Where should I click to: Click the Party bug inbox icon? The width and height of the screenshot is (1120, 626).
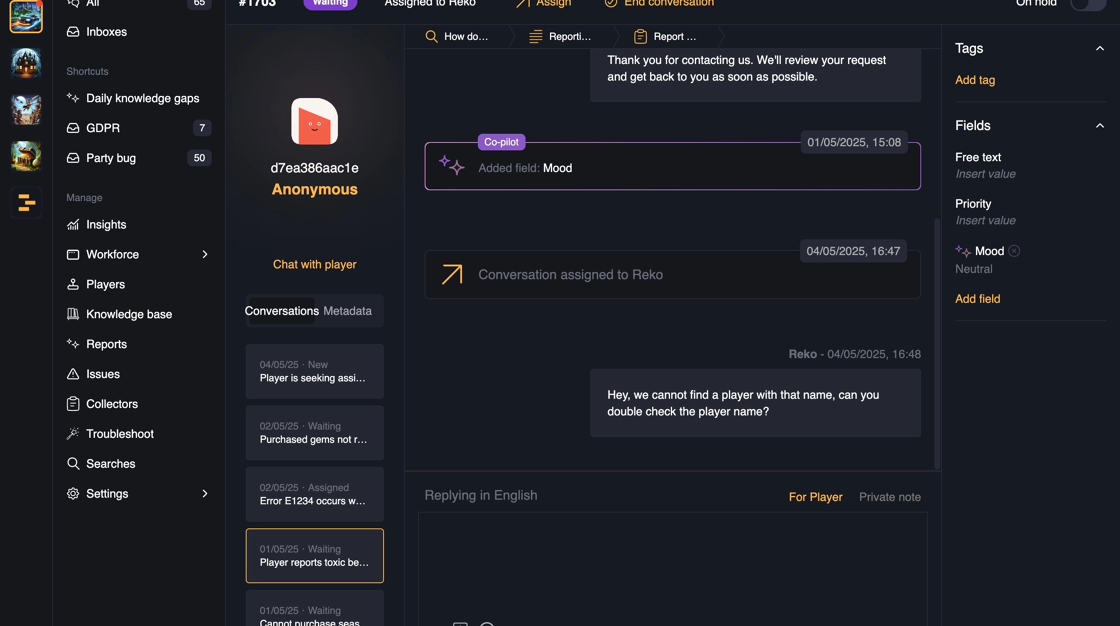tap(73, 158)
